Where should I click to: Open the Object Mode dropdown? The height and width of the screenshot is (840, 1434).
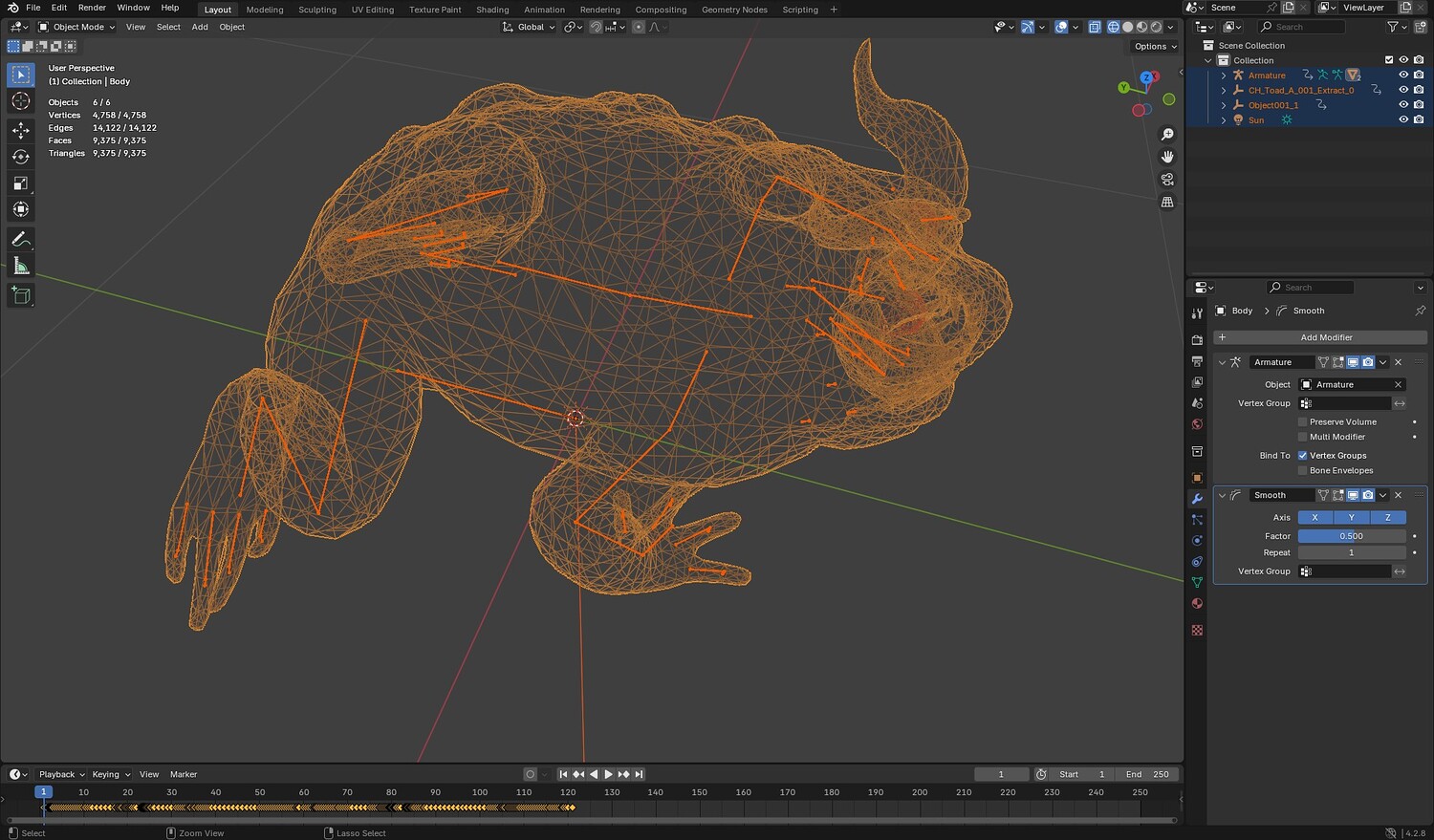point(76,27)
